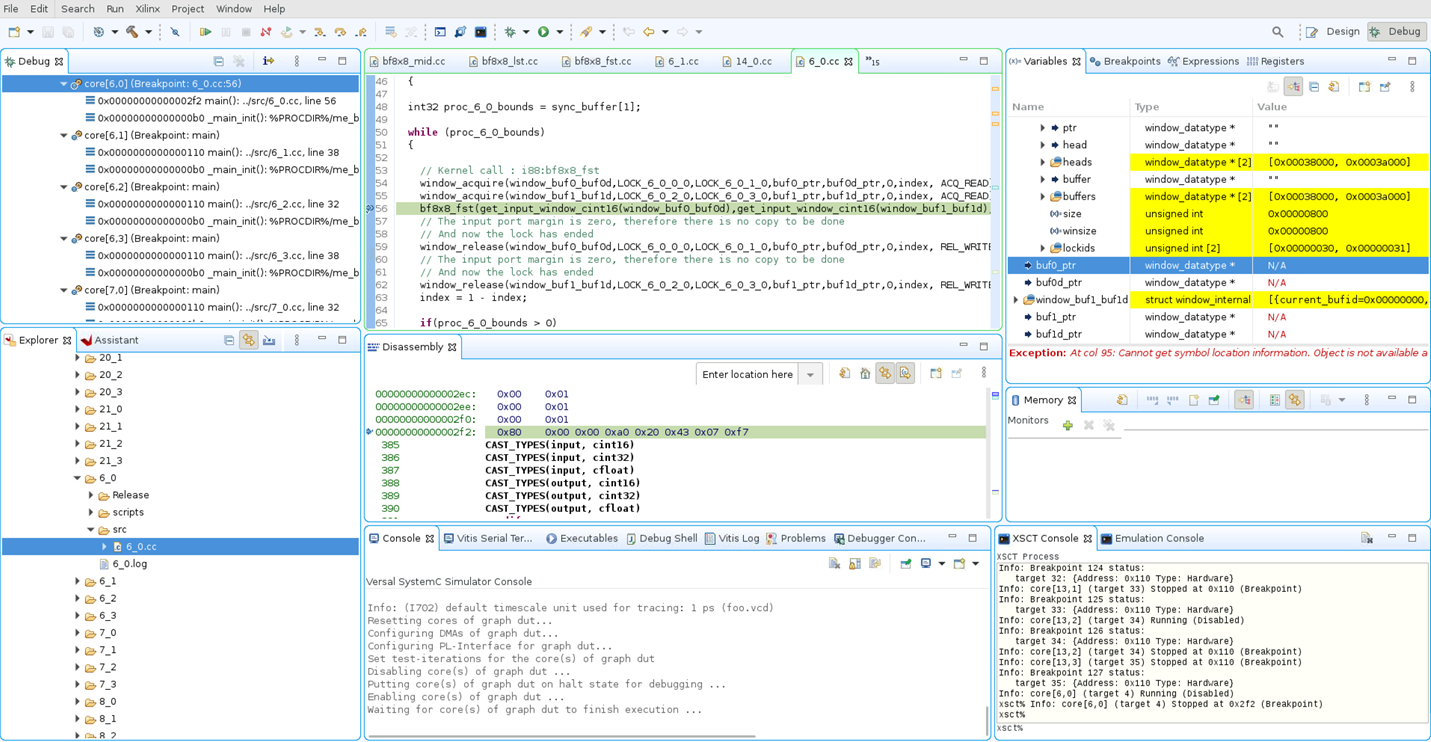The image size is (1431, 742).
Task: Toggle Link with Active Debug Context in Disassembly
Action: [885, 374]
